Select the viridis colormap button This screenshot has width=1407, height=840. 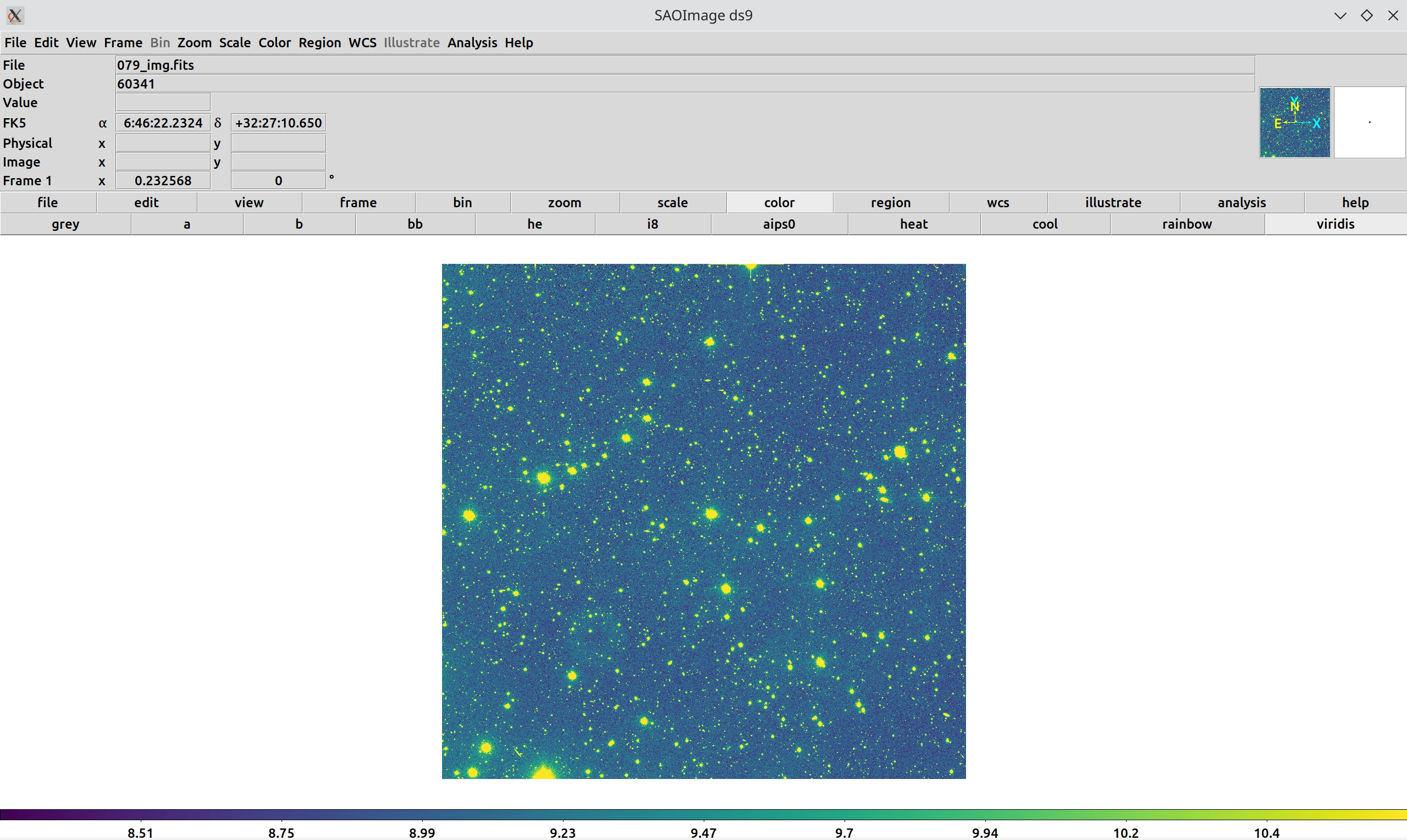click(1334, 224)
